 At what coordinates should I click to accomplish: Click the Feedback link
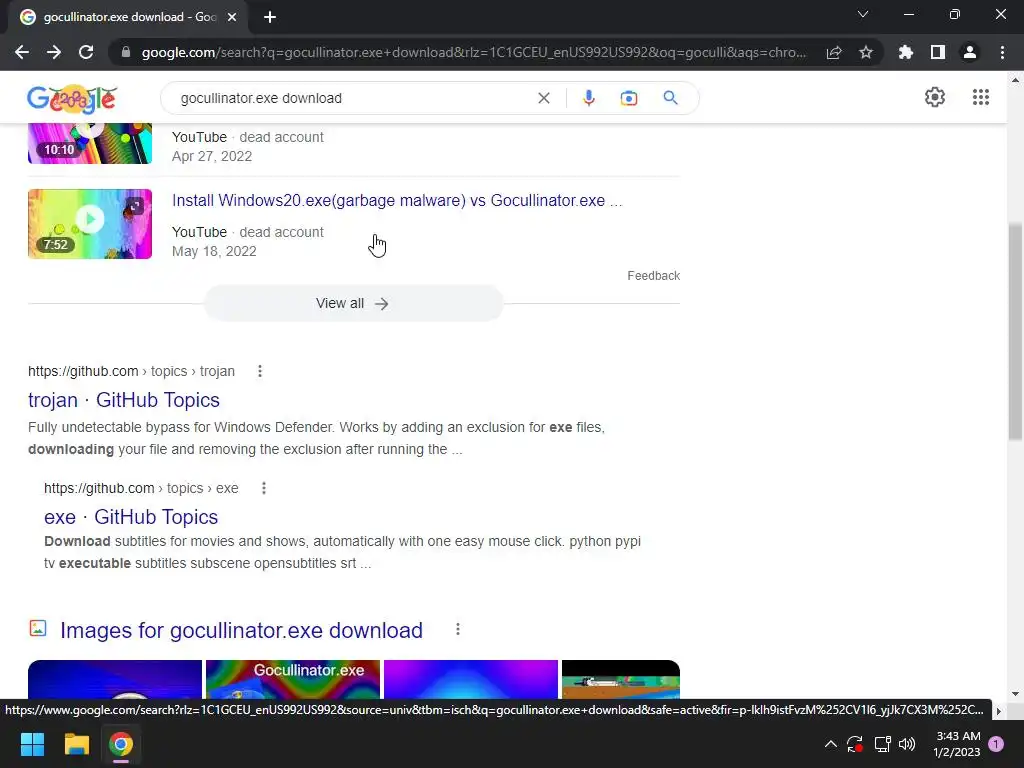pyautogui.click(x=653, y=276)
